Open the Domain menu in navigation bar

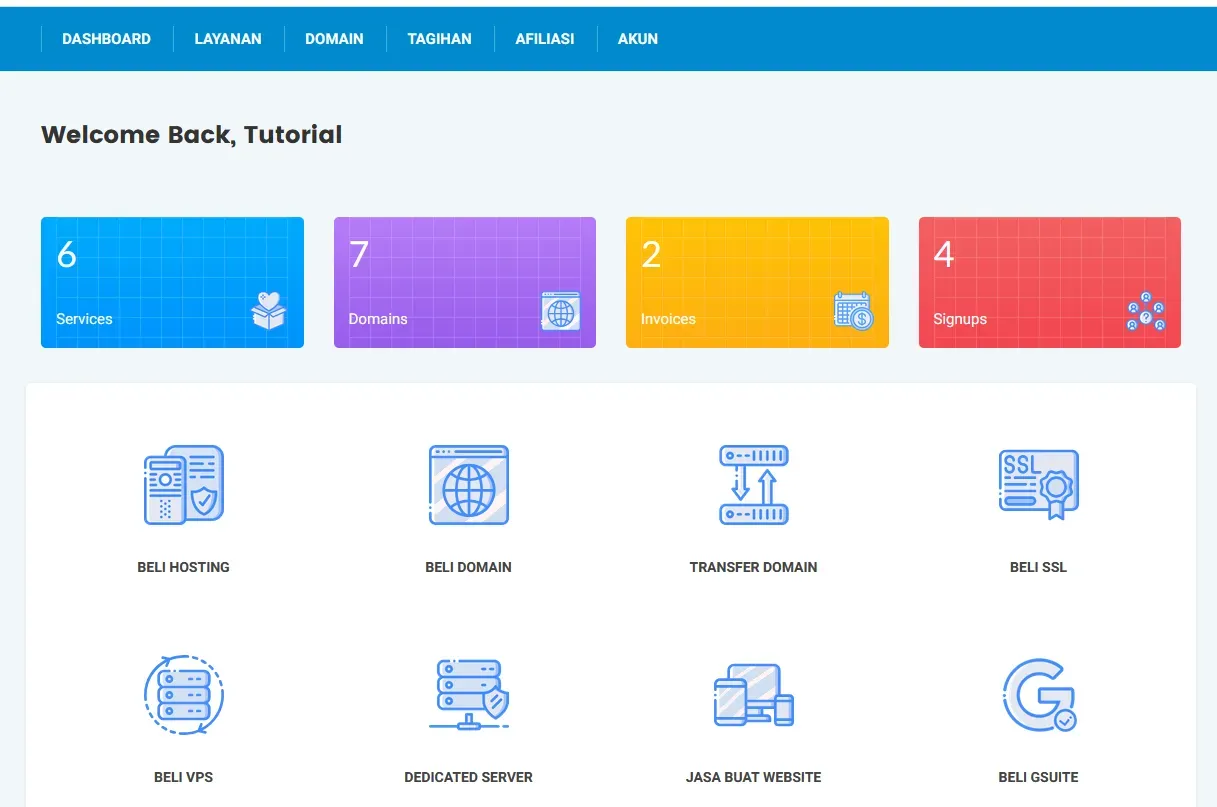point(334,39)
